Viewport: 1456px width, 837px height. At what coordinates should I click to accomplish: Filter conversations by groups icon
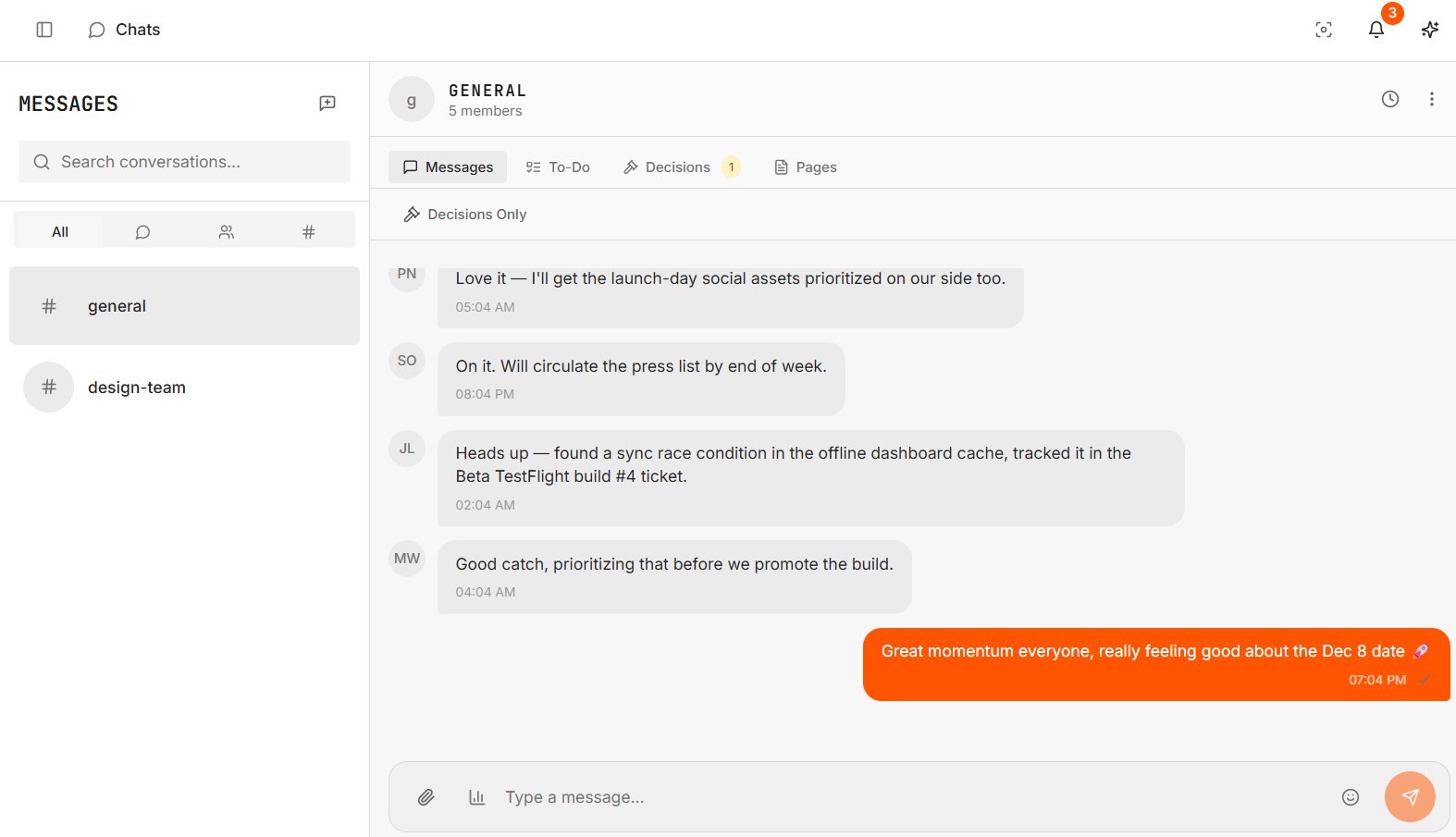tap(226, 232)
